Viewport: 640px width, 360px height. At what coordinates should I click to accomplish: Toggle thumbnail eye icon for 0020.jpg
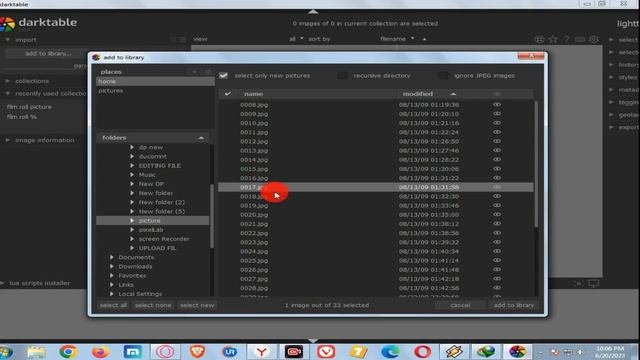tap(497, 214)
